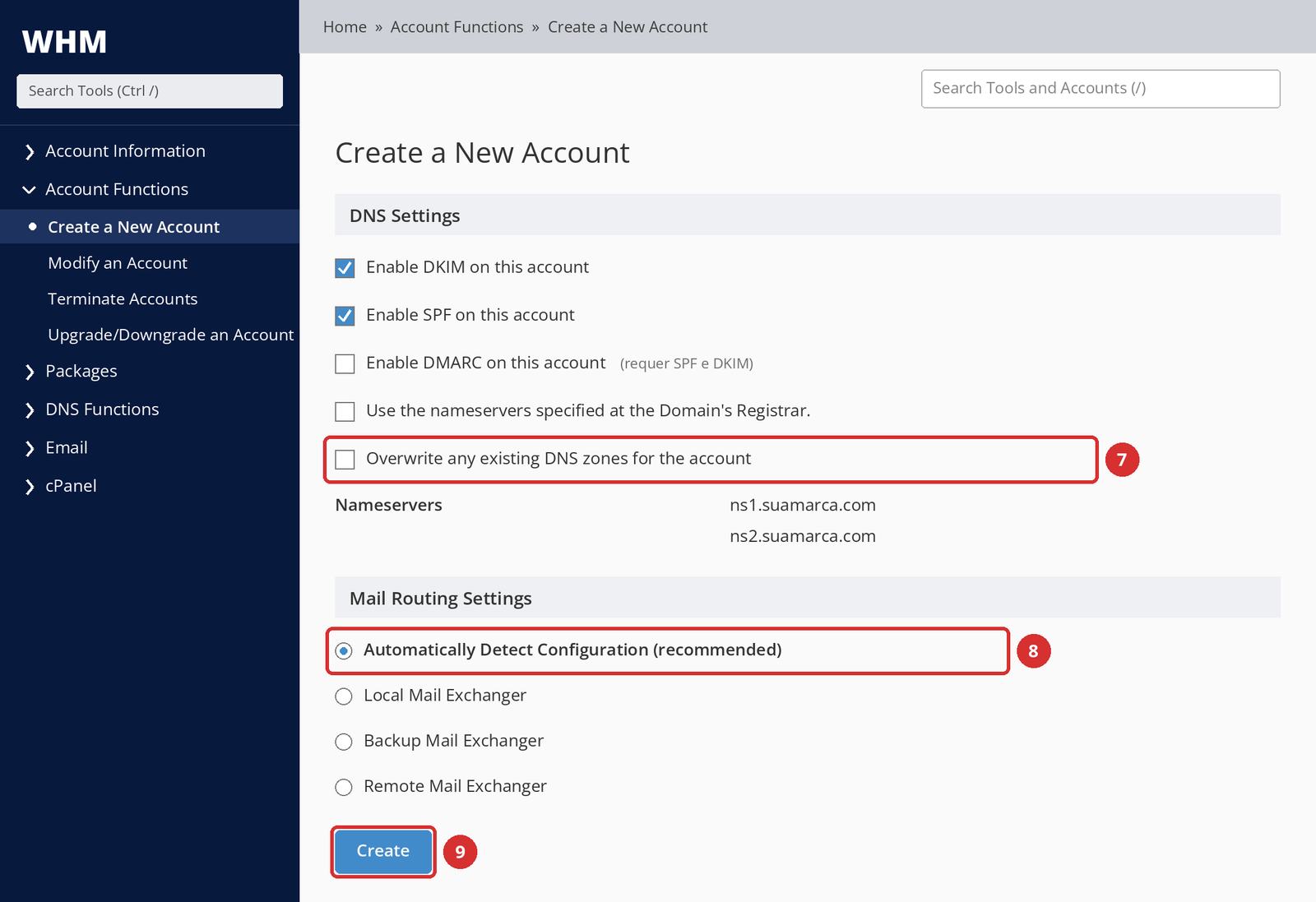
Task: Click the cPanel label in the sidebar
Action: tap(71, 486)
